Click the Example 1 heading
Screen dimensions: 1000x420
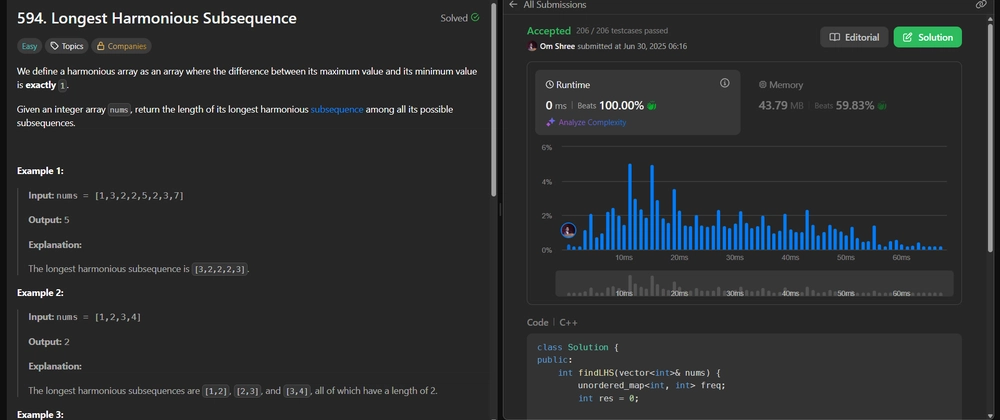40,171
